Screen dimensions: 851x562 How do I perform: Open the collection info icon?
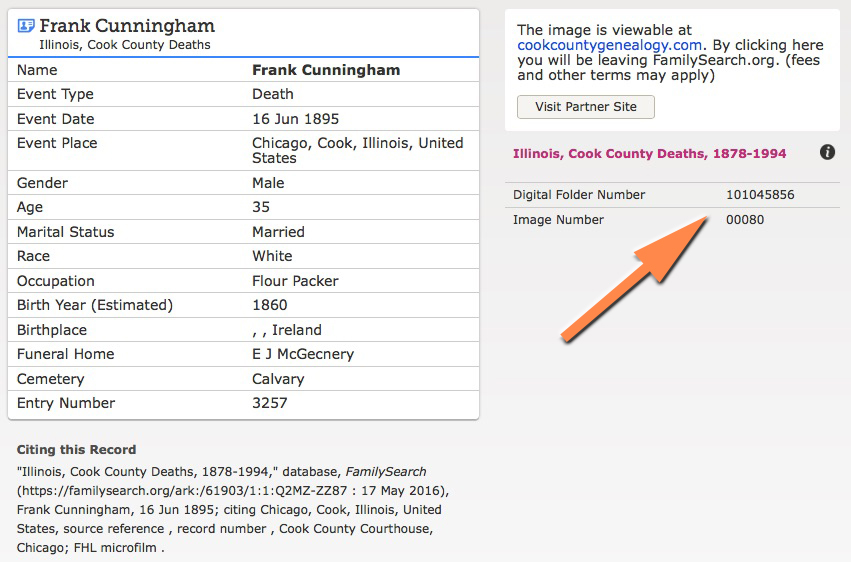(x=827, y=152)
